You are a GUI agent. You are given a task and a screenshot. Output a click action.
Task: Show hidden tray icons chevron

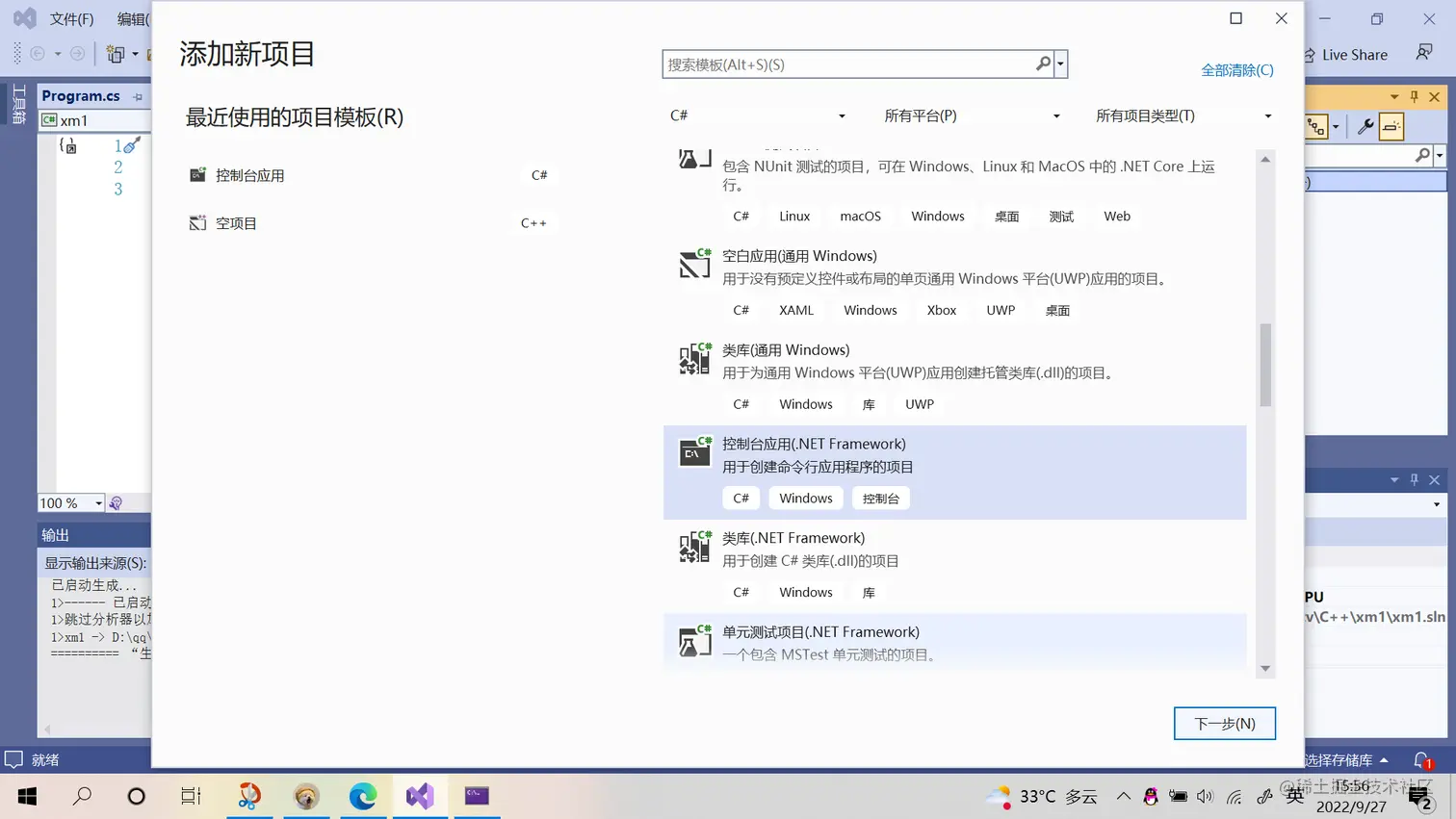tap(1123, 797)
